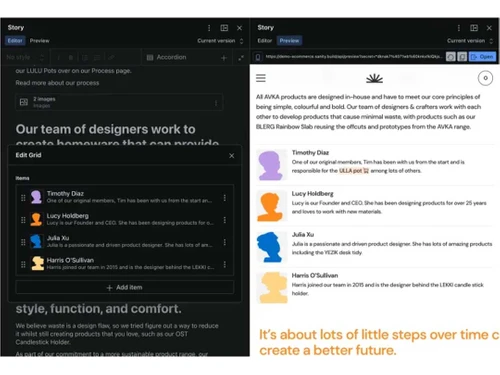Insert an Accordion block
The image size is (500, 375).
point(167,57)
